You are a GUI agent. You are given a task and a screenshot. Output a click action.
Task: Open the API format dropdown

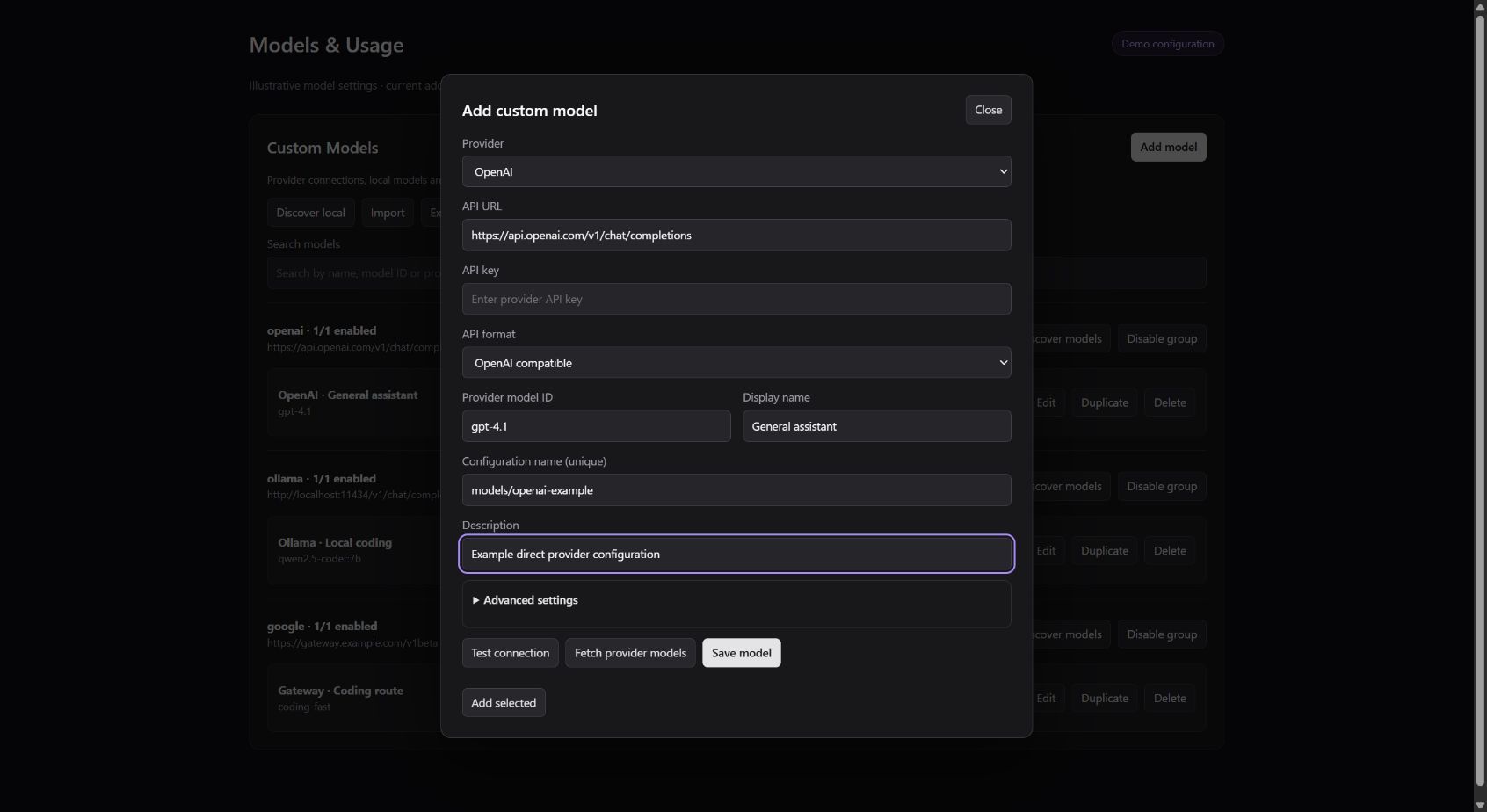[736, 362]
